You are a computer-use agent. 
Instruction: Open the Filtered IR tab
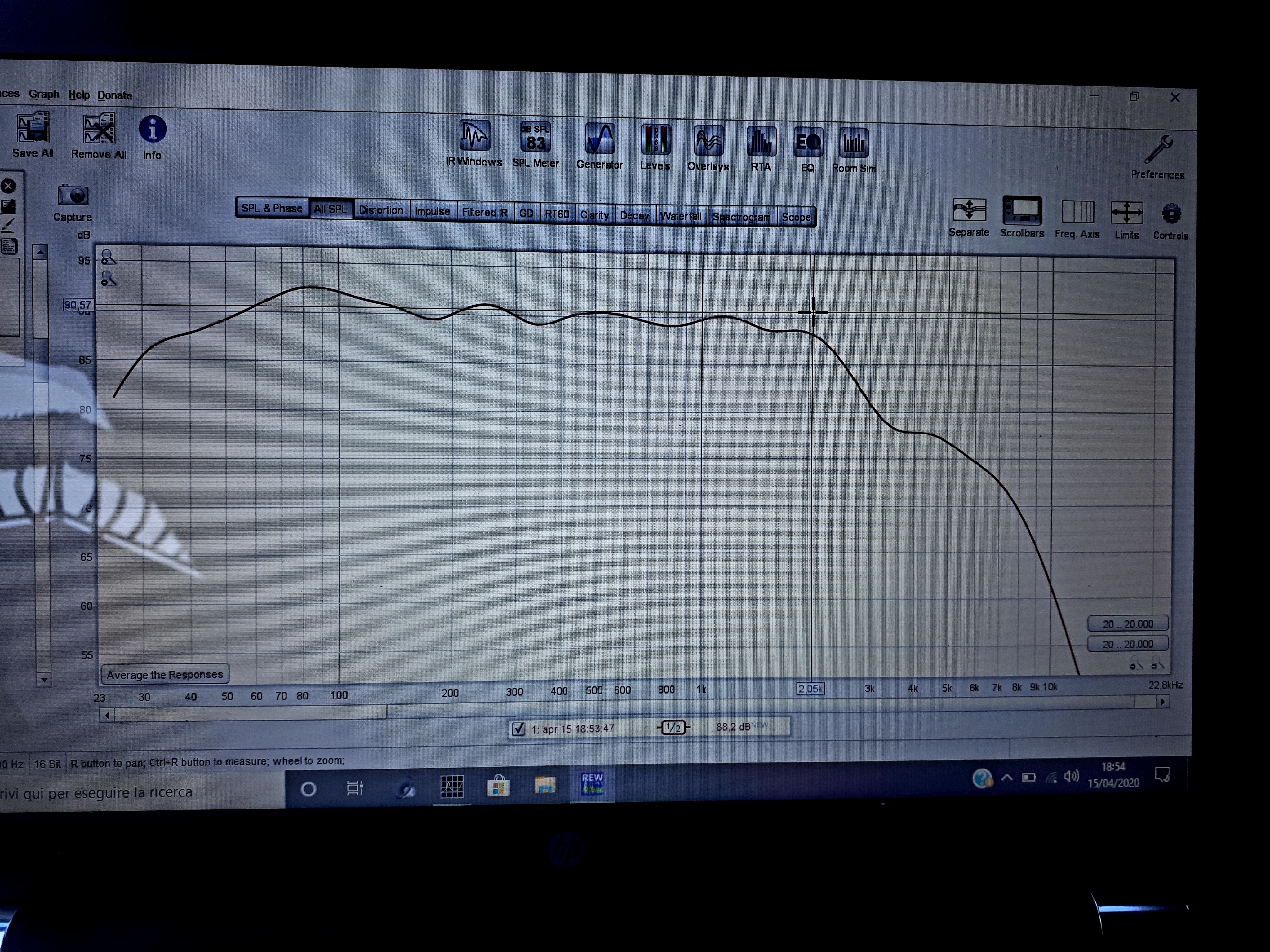485,212
